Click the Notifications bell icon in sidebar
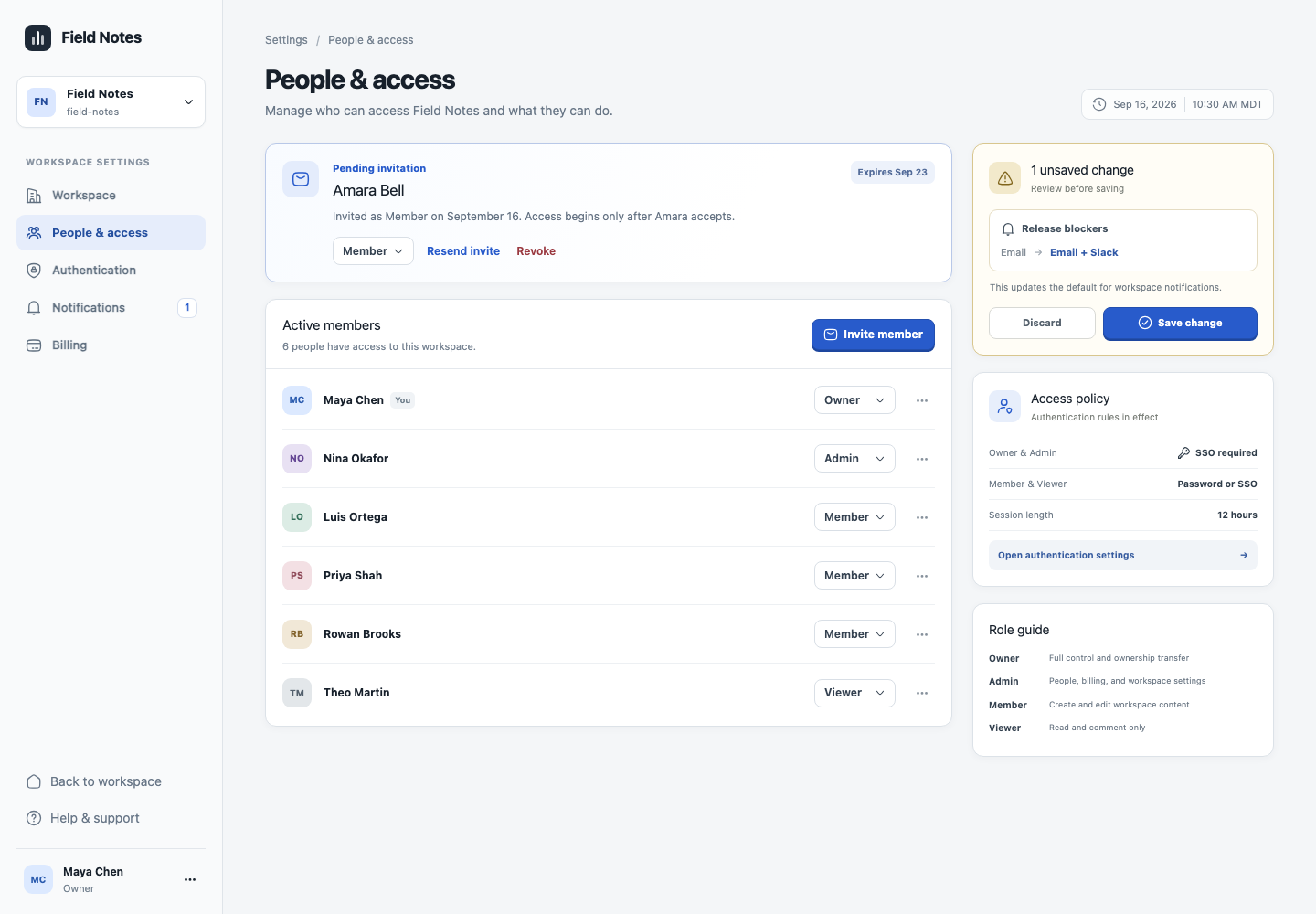 point(34,308)
